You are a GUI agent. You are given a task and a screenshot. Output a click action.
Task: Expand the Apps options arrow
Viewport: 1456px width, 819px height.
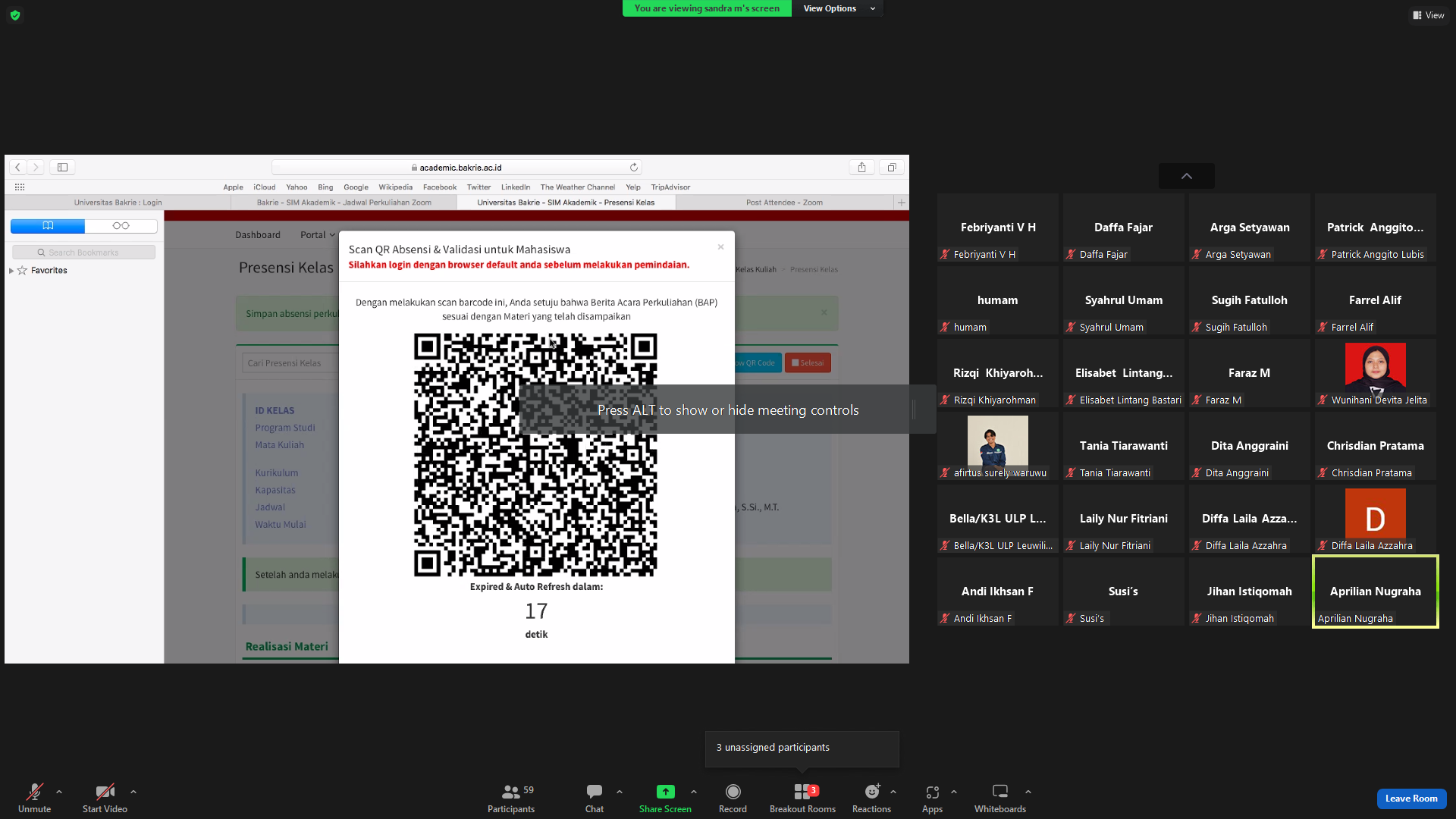(954, 792)
